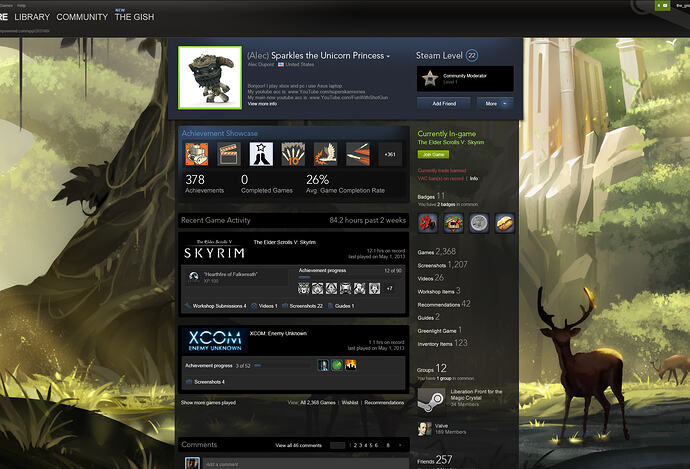Click the Community Moderator star badge icon
The height and width of the screenshot is (469, 690).
point(429,78)
